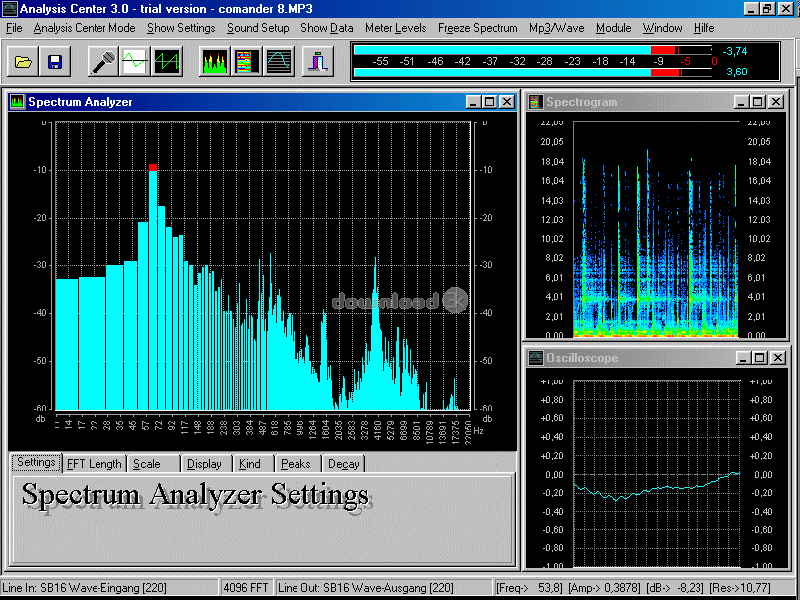
Task: Click the green sine wave generator icon
Action: coord(133,63)
